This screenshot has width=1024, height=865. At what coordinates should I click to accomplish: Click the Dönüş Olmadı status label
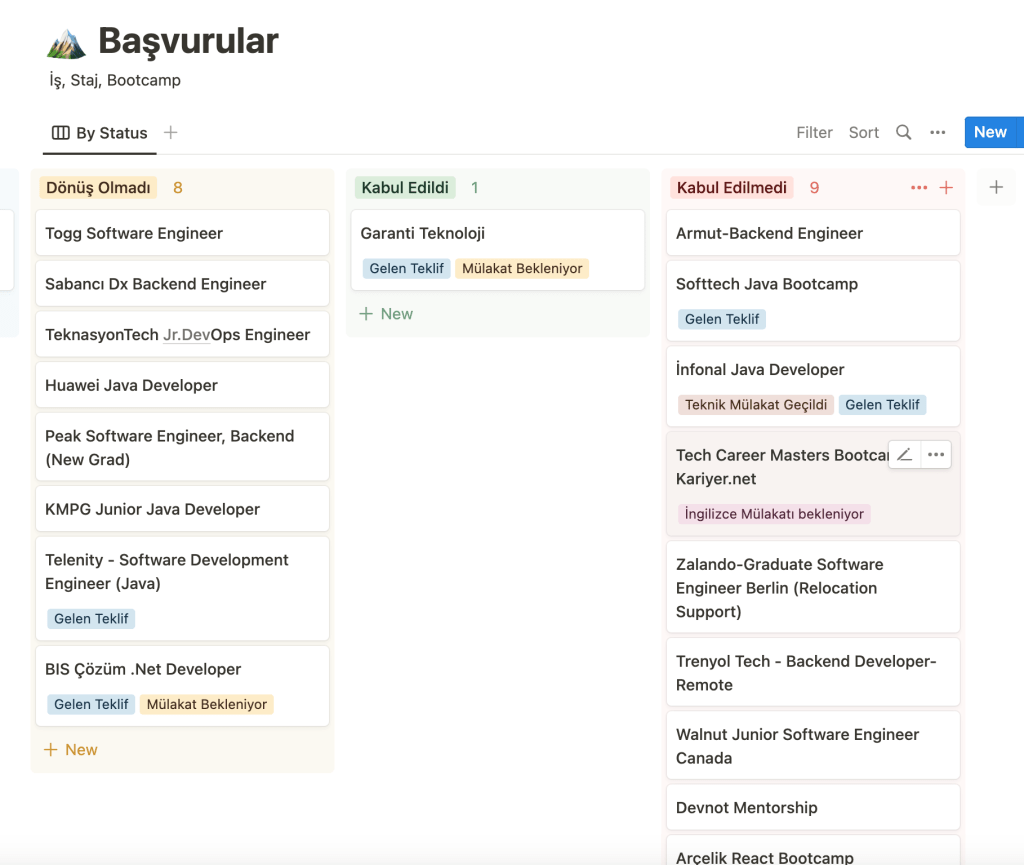[x=98, y=187]
